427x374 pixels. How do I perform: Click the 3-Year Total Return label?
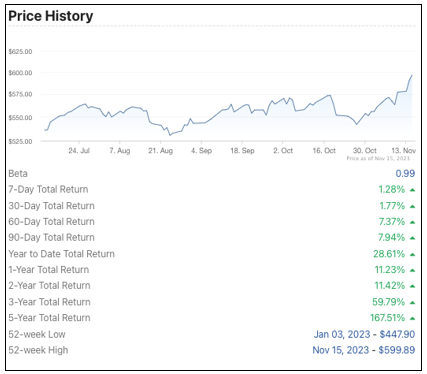tap(50, 302)
